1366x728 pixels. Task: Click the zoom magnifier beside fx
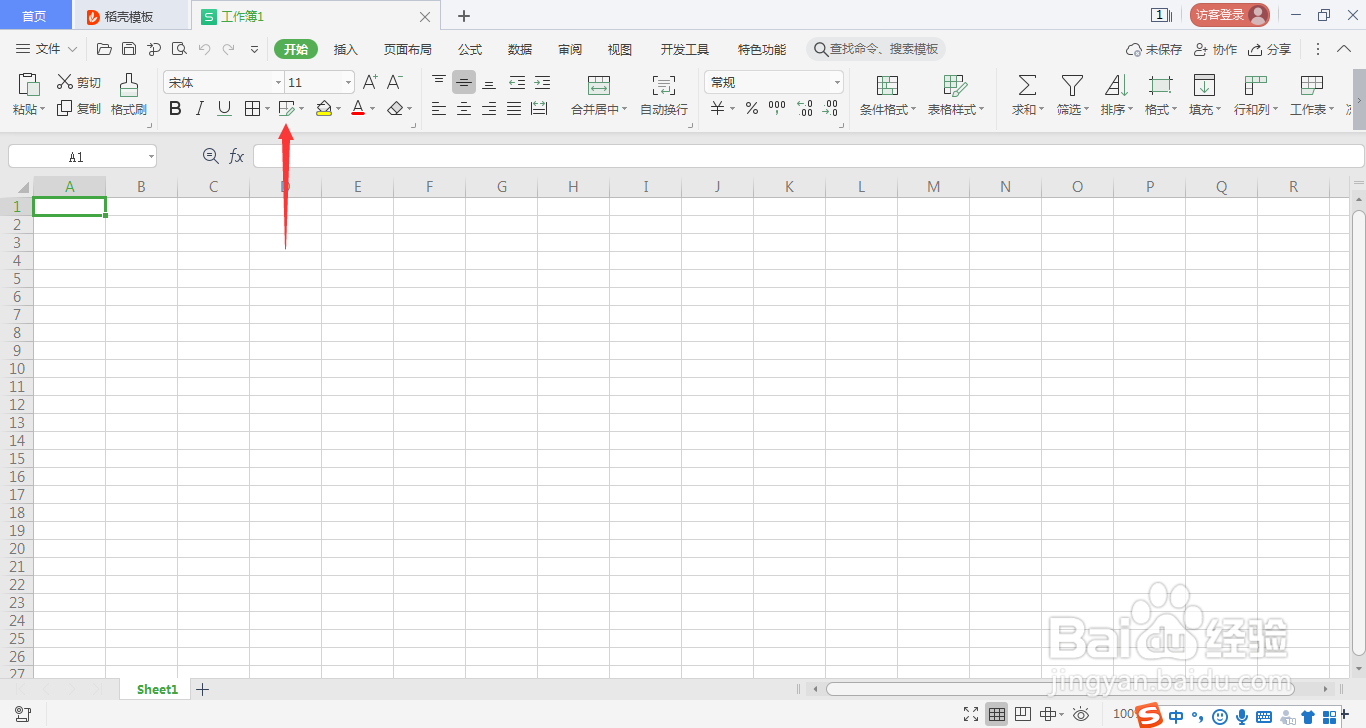click(210, 156)
